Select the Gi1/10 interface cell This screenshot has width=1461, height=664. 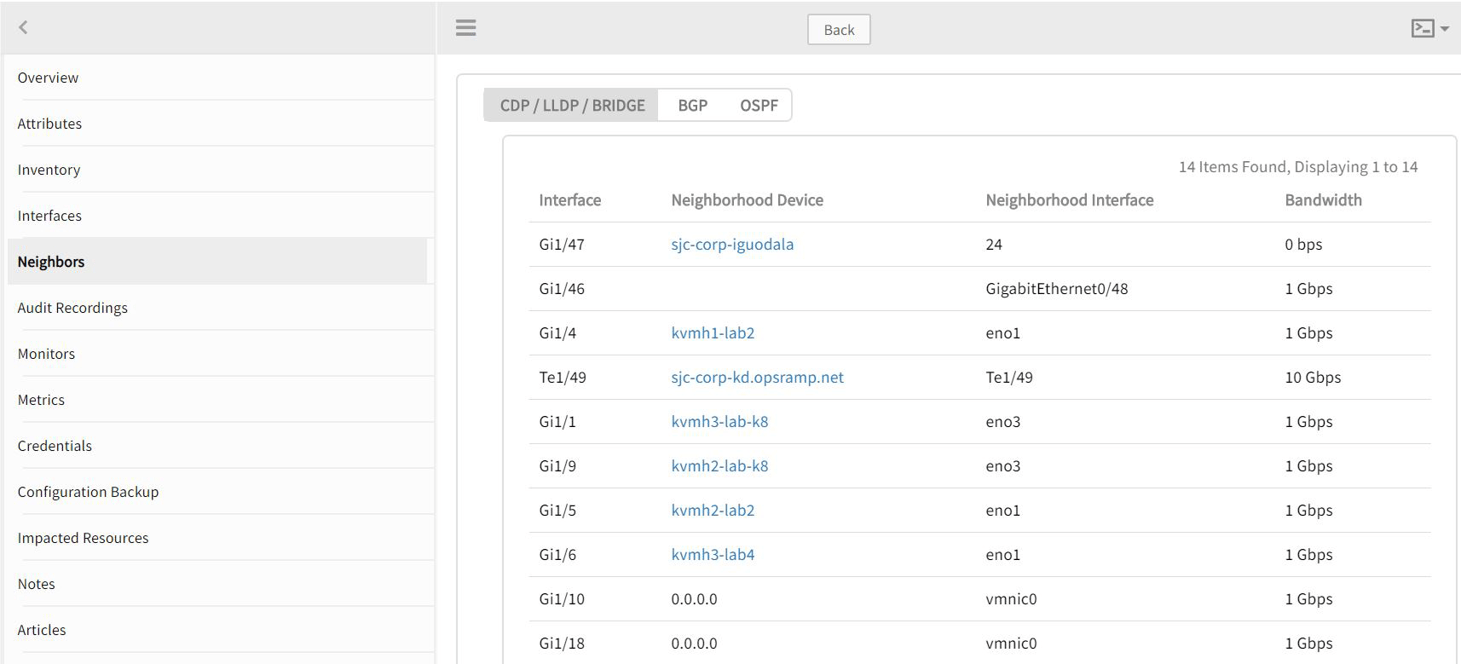(x=562, y=599)
